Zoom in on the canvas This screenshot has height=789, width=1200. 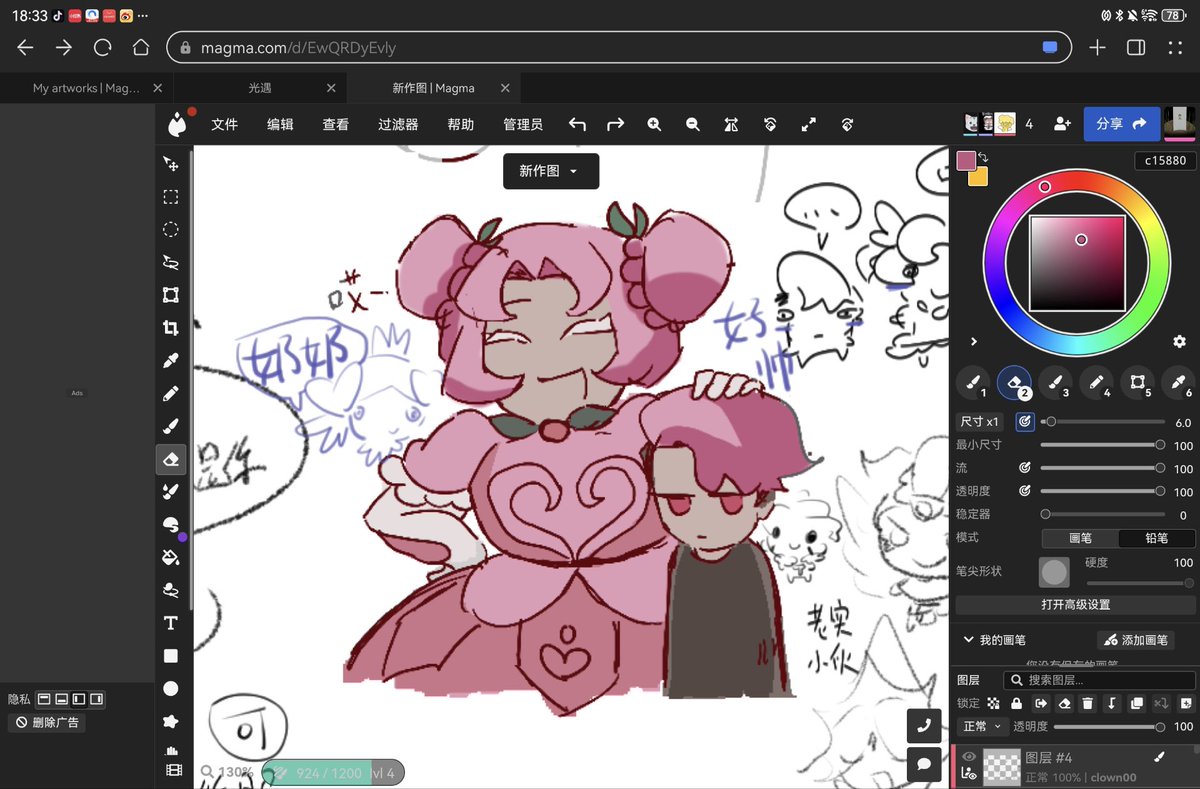[x=654, y=124]
